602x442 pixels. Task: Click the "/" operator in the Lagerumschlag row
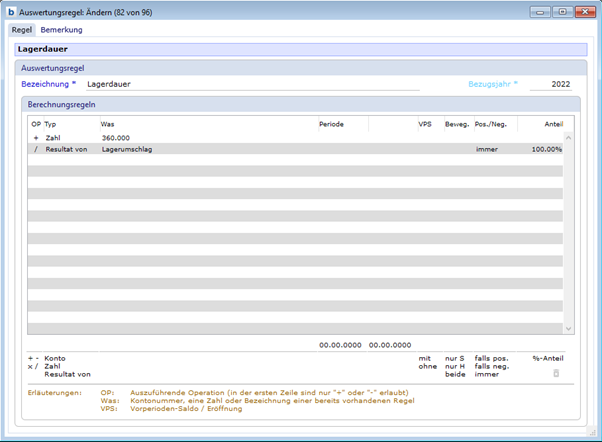(x=36, y=149)
